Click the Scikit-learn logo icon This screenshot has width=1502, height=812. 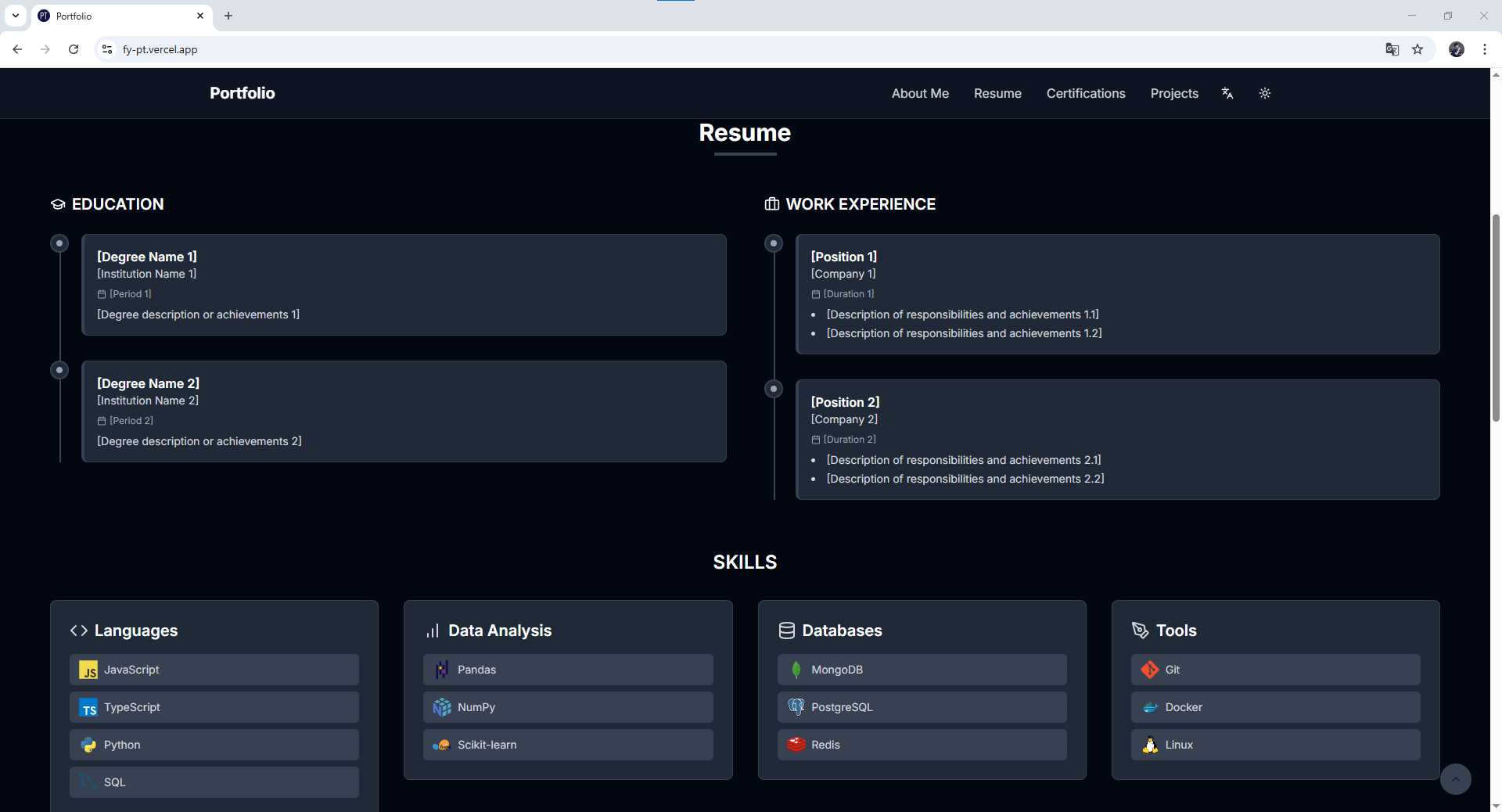(x=442, y=745)
